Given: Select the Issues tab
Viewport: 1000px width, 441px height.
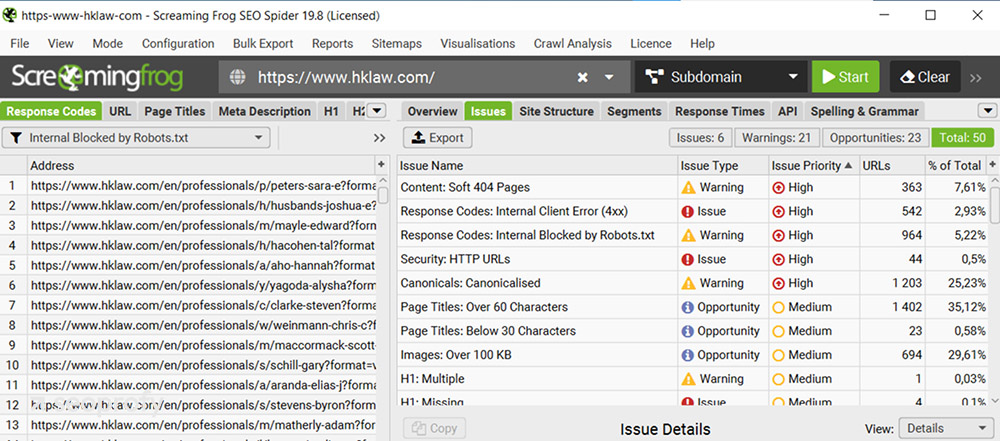Looking at the screenshot, I should click(x=489, y=111).
